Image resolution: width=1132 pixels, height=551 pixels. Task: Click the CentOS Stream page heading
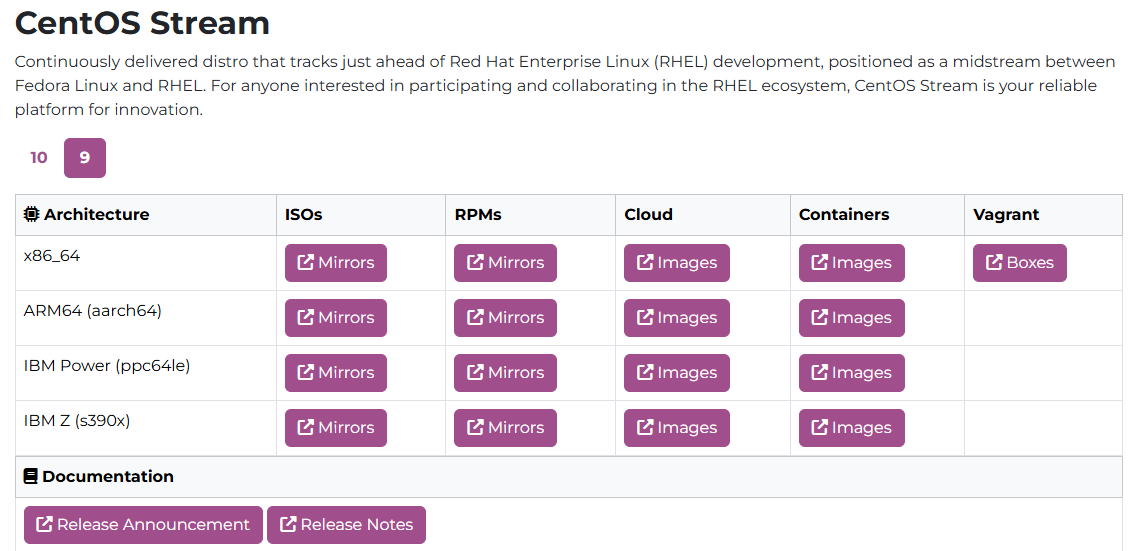pos(142,23)
